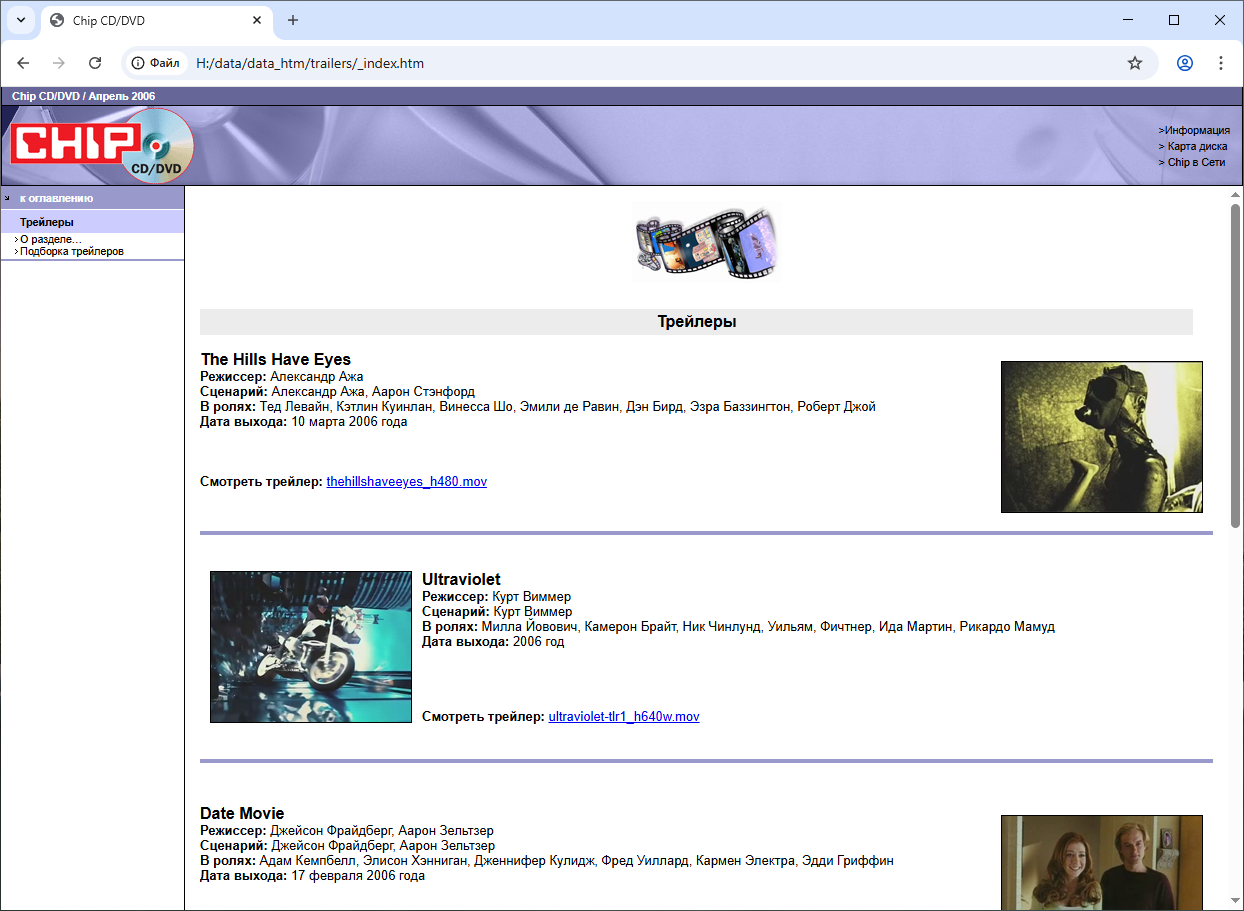Viewport: 1244px width, 911px height.
Task: Go forward to the next page
Action: pyautogui.click(x=59, y=63)
